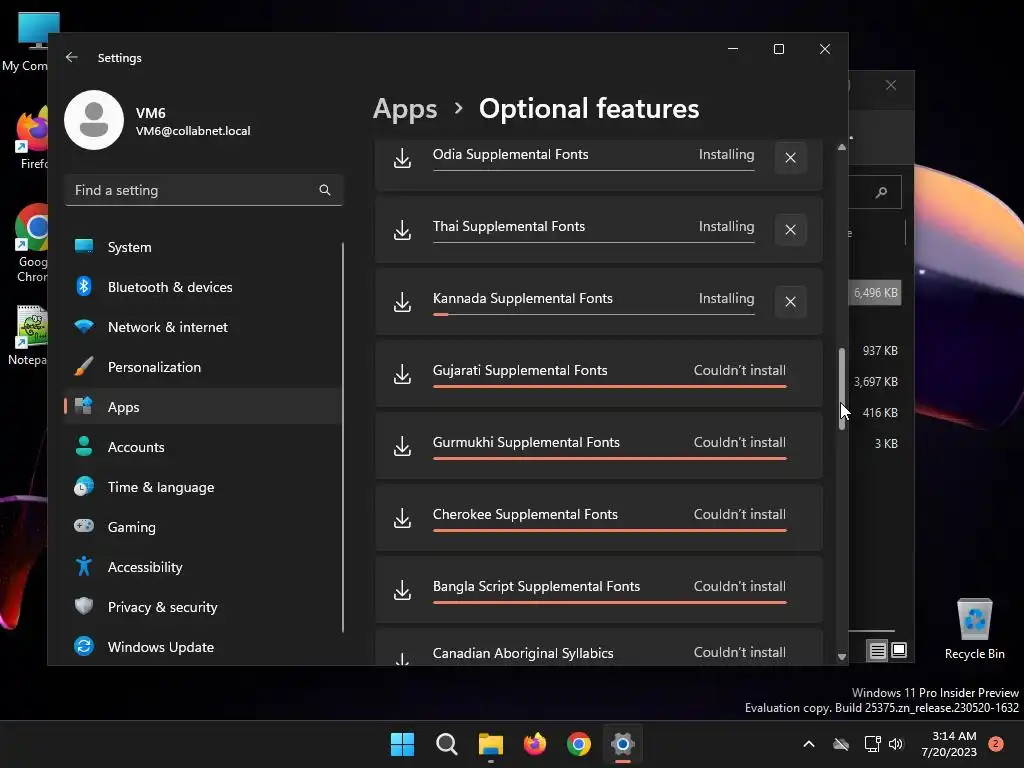Open System settings
1024x768 pixels.
tap(202, 248)
